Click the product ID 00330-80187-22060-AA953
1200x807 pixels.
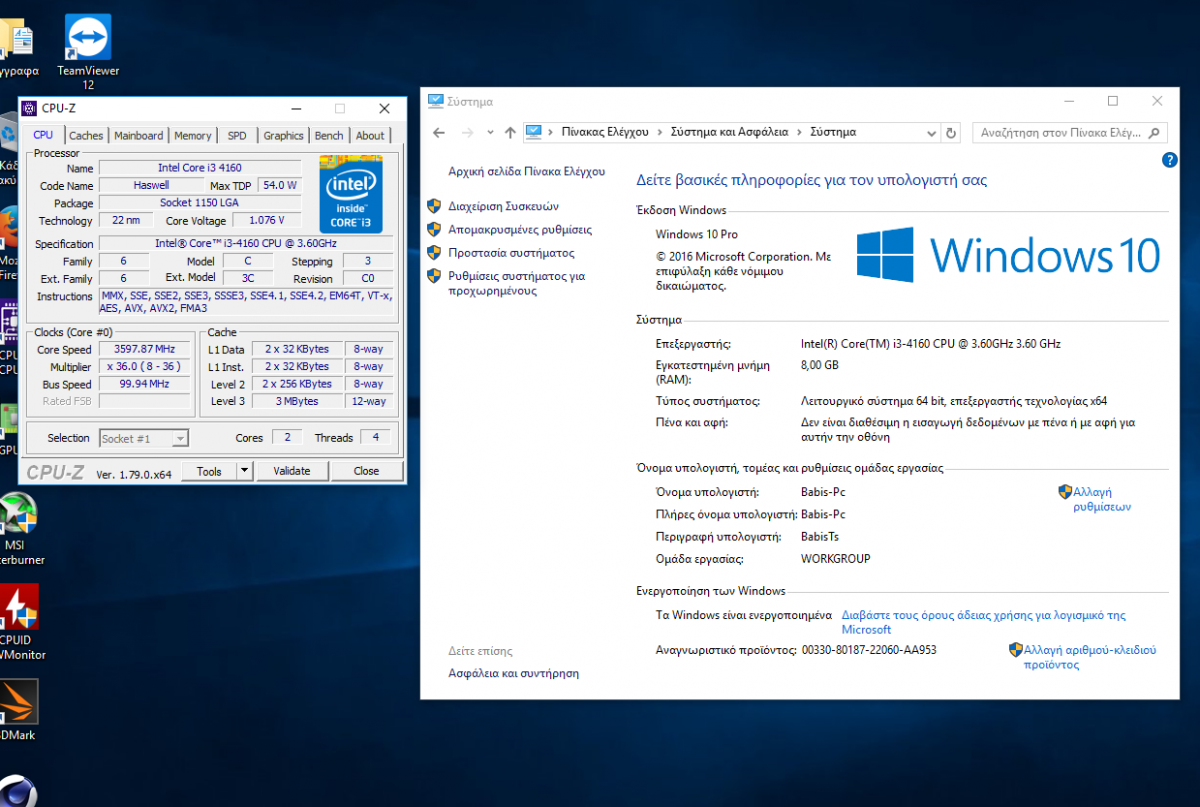[x=869, y=650]
